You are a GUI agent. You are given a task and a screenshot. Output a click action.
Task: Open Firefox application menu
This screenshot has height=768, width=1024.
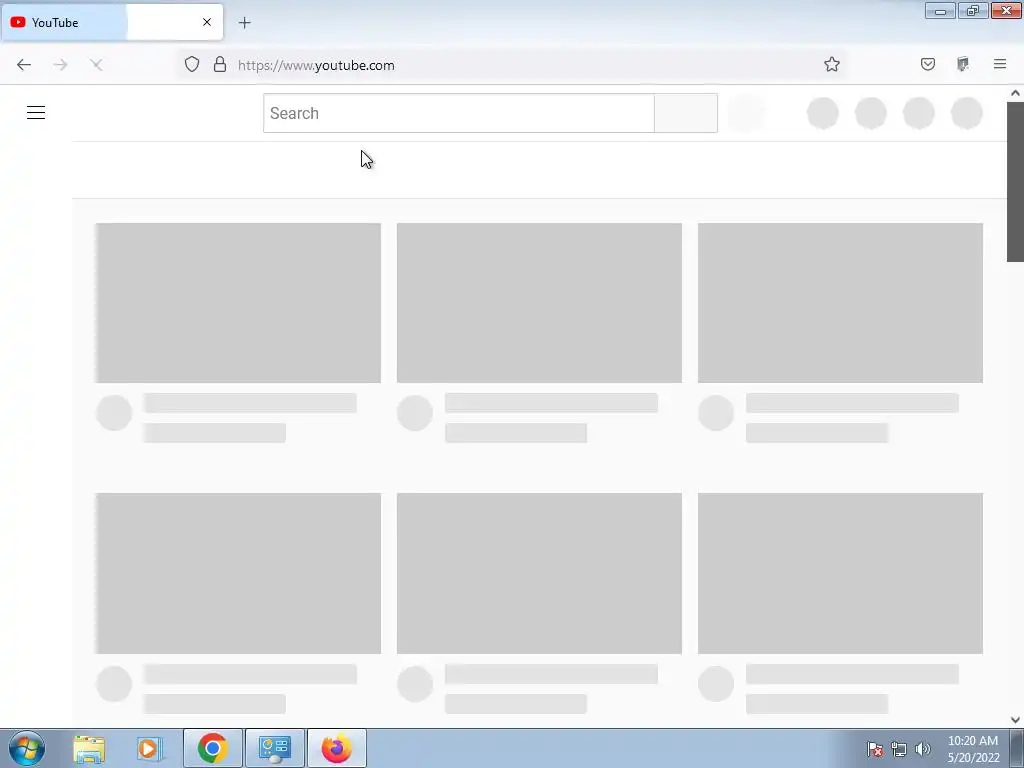[x=1000, y=64]
